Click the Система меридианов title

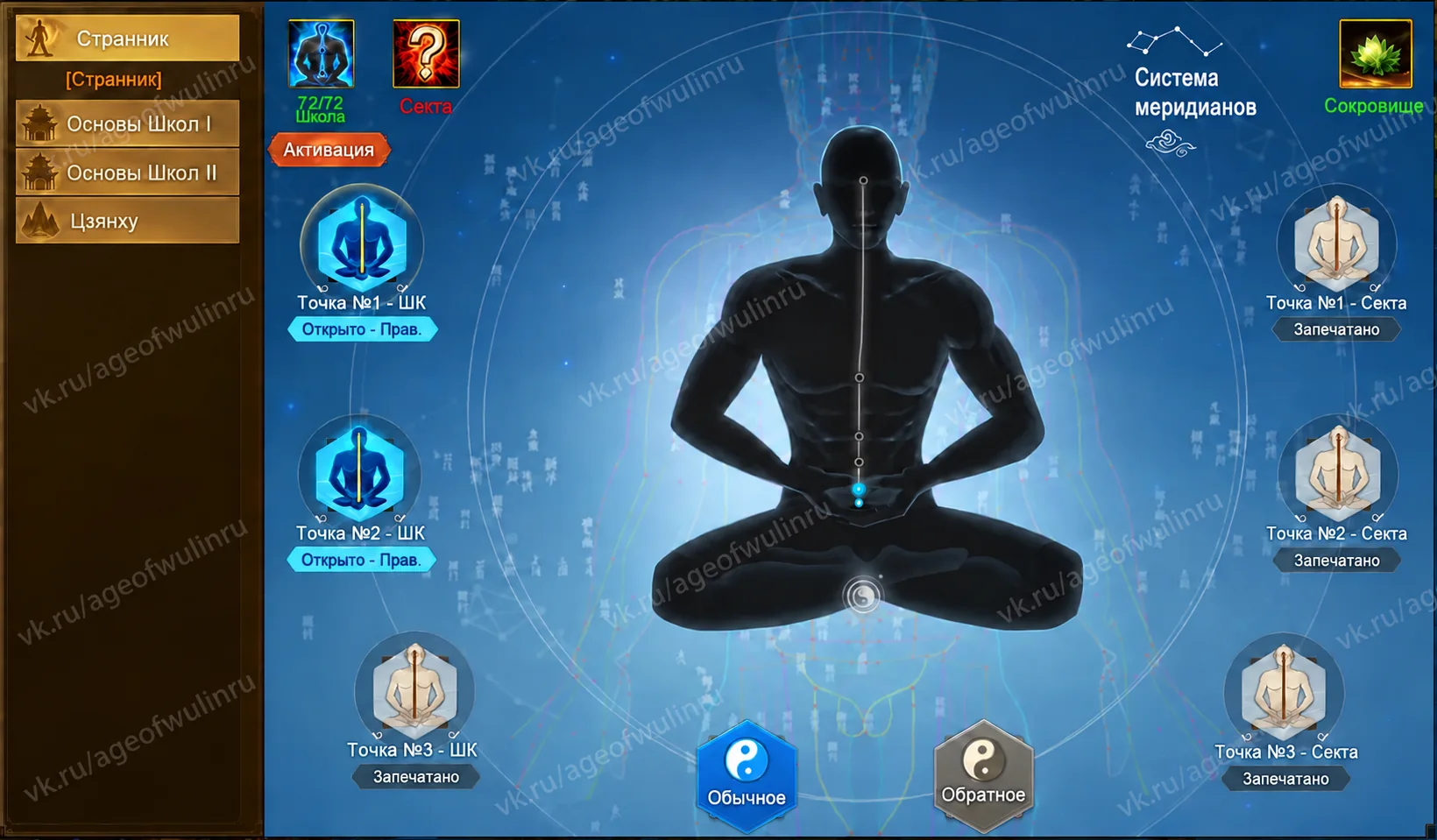tap(1195, 93)
